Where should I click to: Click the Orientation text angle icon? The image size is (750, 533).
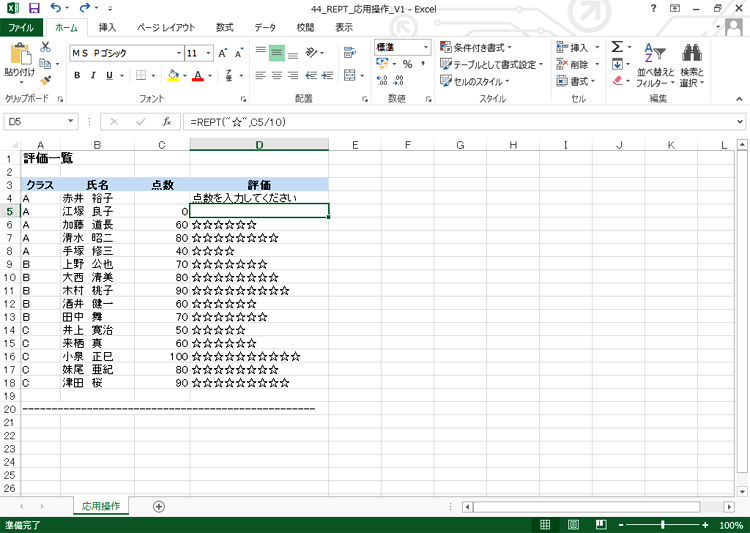[x=311, y=52]
